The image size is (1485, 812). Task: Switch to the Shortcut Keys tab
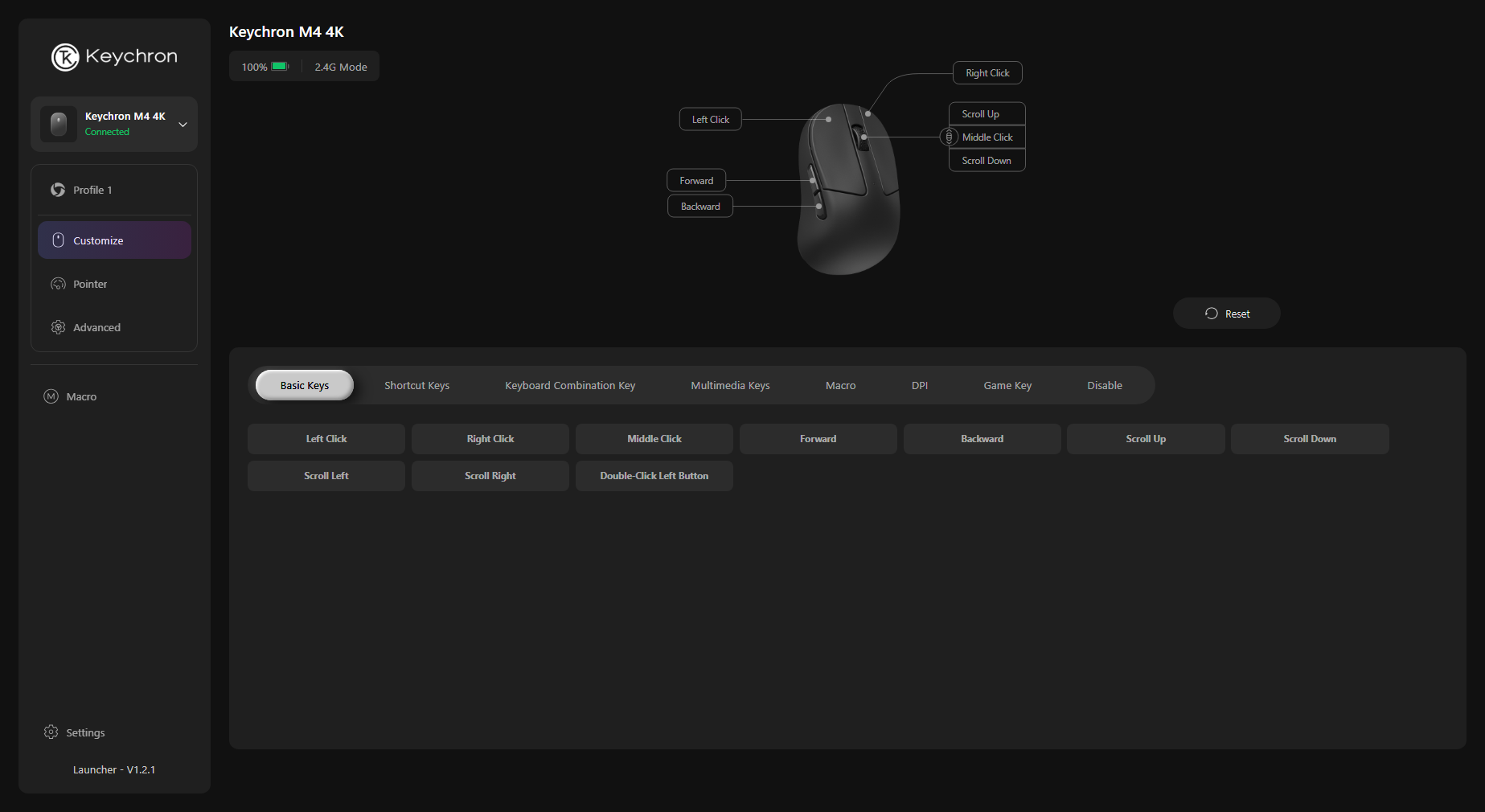(416, 386)
